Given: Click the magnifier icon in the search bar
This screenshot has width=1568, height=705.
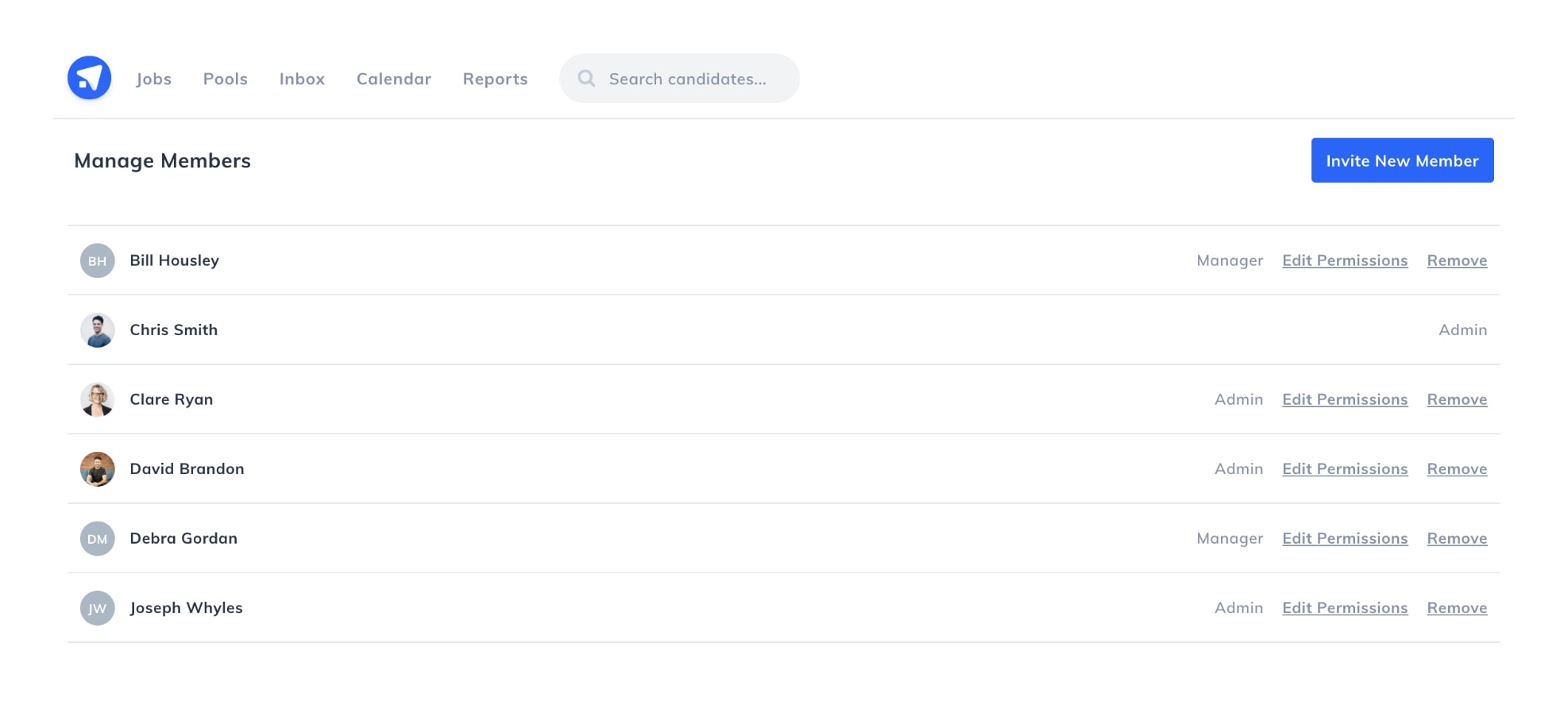Looking at the screenshot, I should pyautogui.click(x=586, y=78).
